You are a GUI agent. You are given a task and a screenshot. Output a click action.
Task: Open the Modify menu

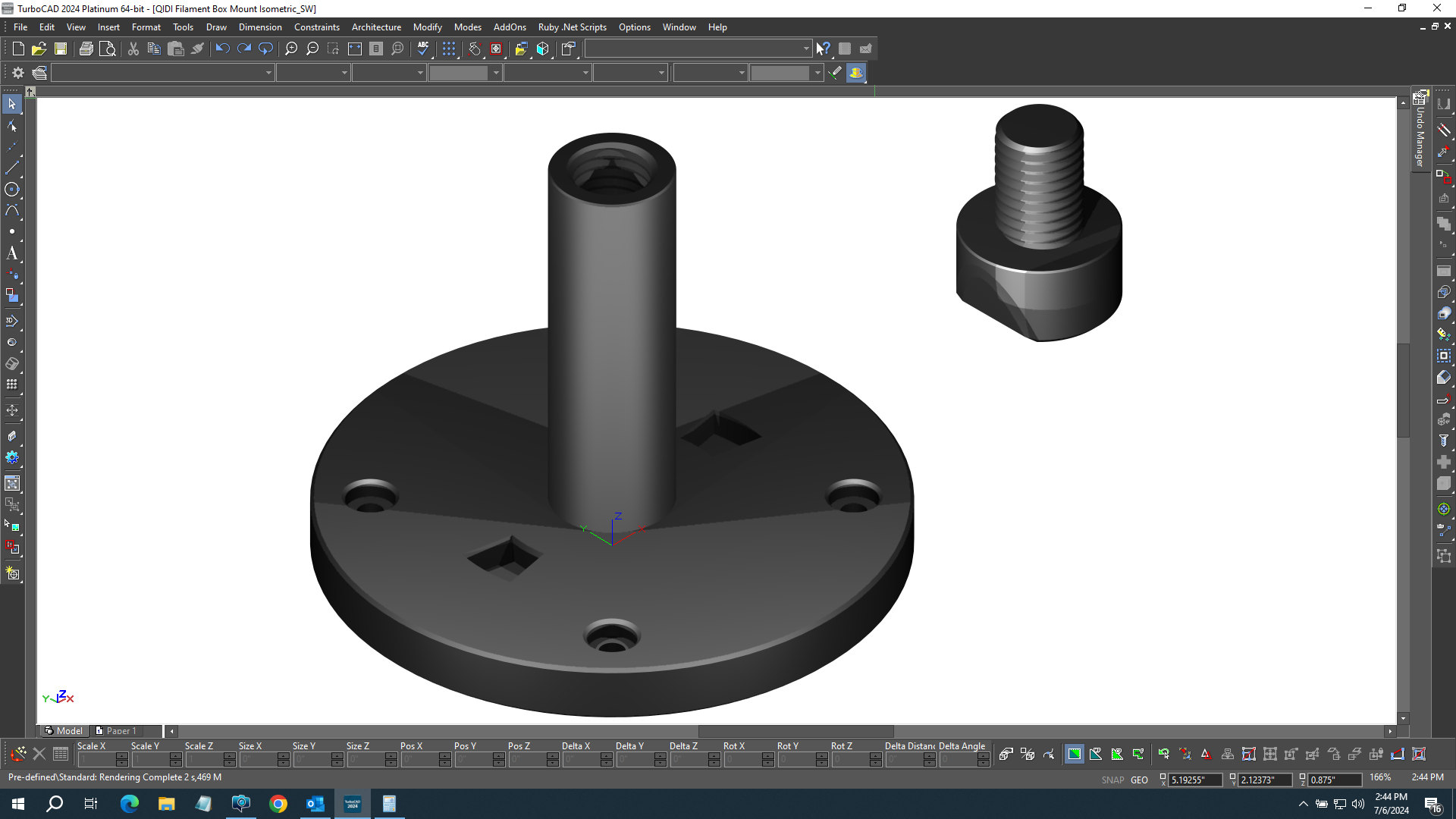tap(427, 27)
